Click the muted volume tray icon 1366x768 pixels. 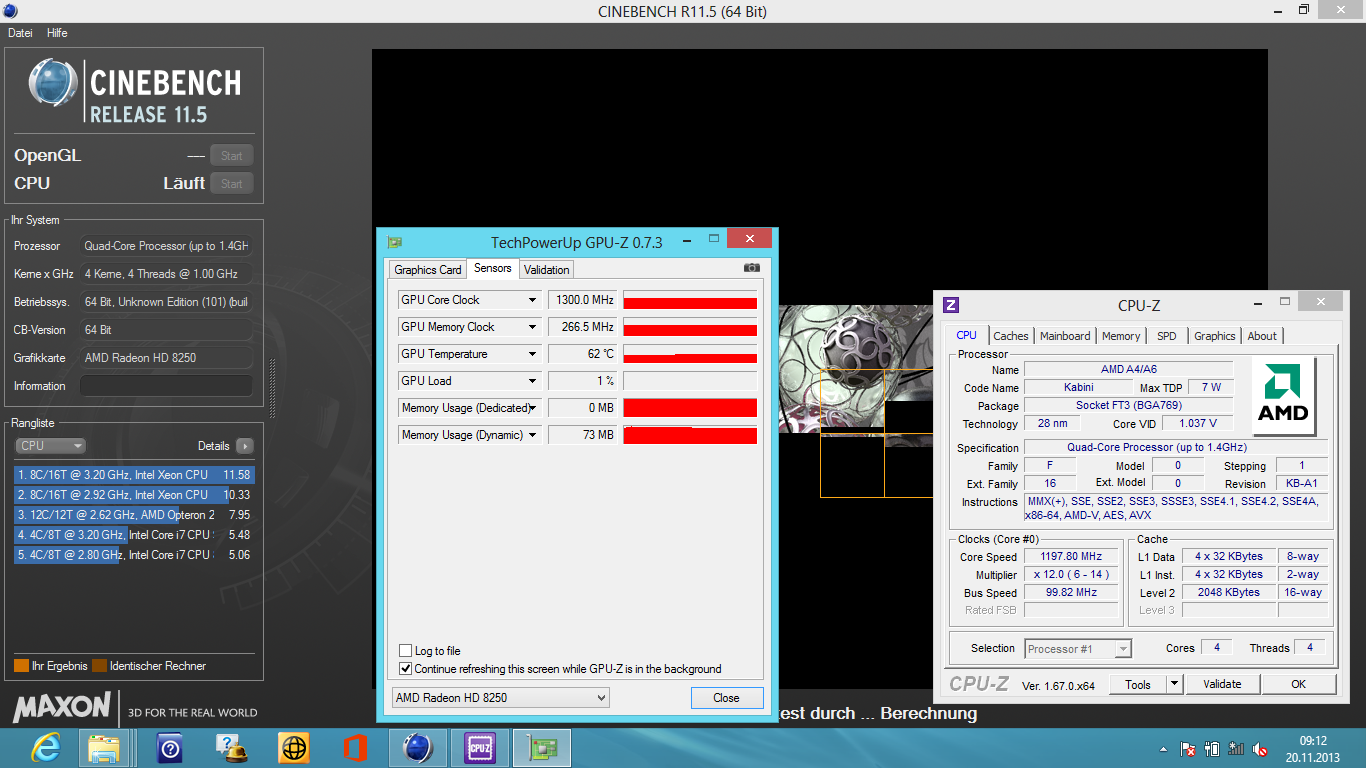[1261, 749]
